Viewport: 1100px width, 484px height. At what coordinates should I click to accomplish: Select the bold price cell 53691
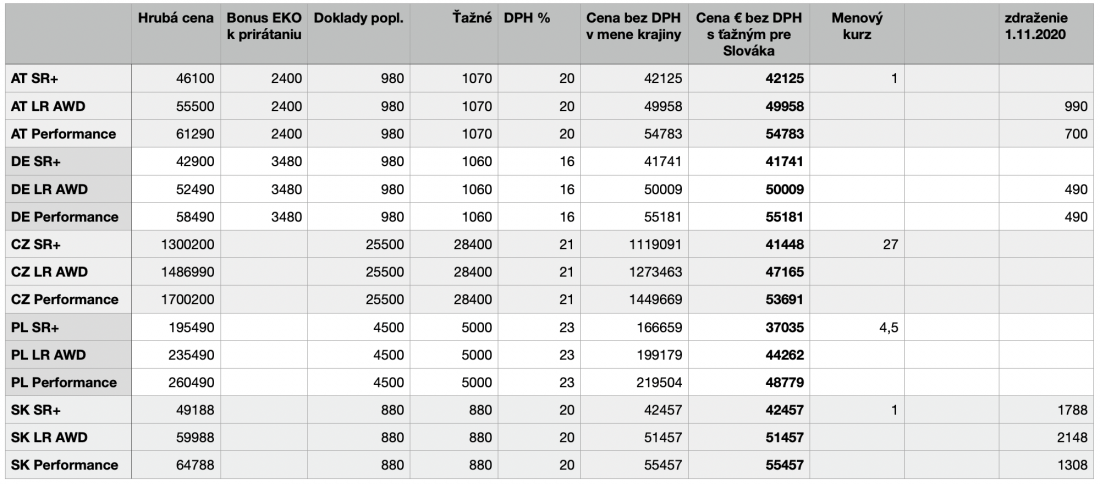760,300
